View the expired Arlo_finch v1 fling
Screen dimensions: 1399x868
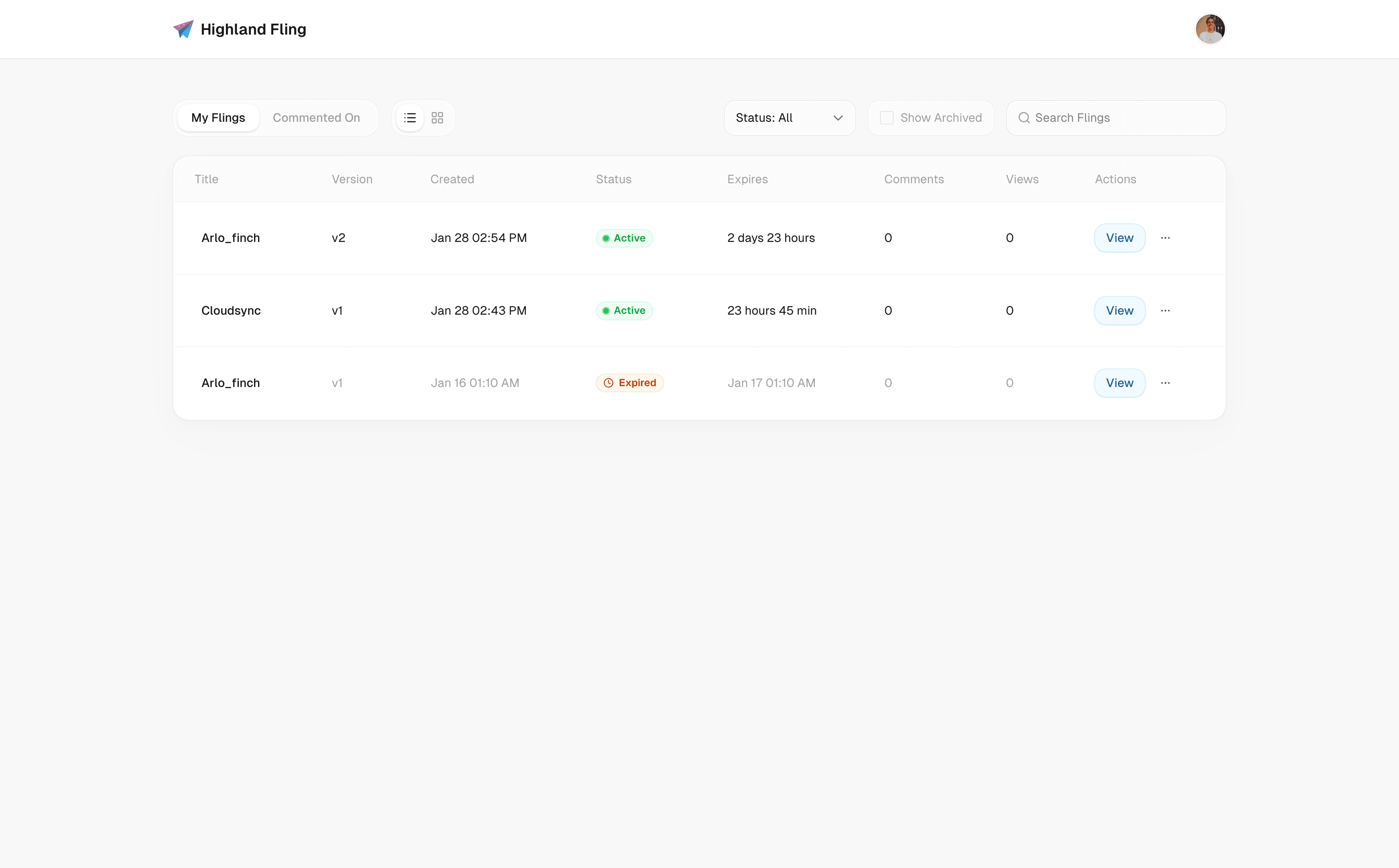[x=1119, y=383]
